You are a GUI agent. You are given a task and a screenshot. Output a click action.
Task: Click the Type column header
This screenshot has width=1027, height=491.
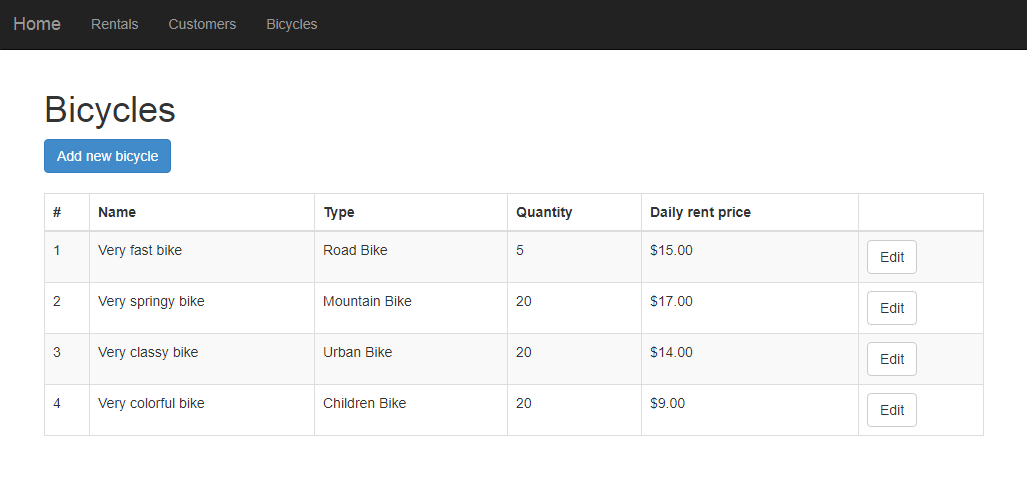tap(339, 212)
